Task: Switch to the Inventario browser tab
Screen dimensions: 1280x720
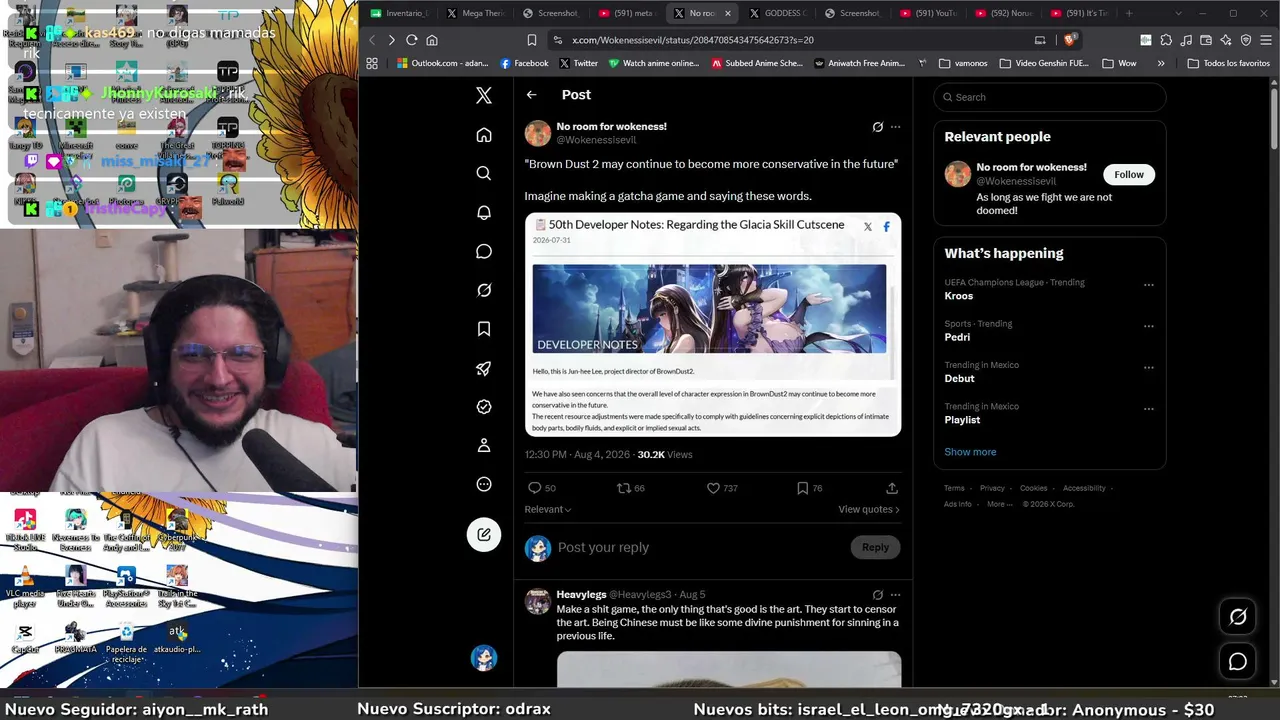Action: point(399,13)
